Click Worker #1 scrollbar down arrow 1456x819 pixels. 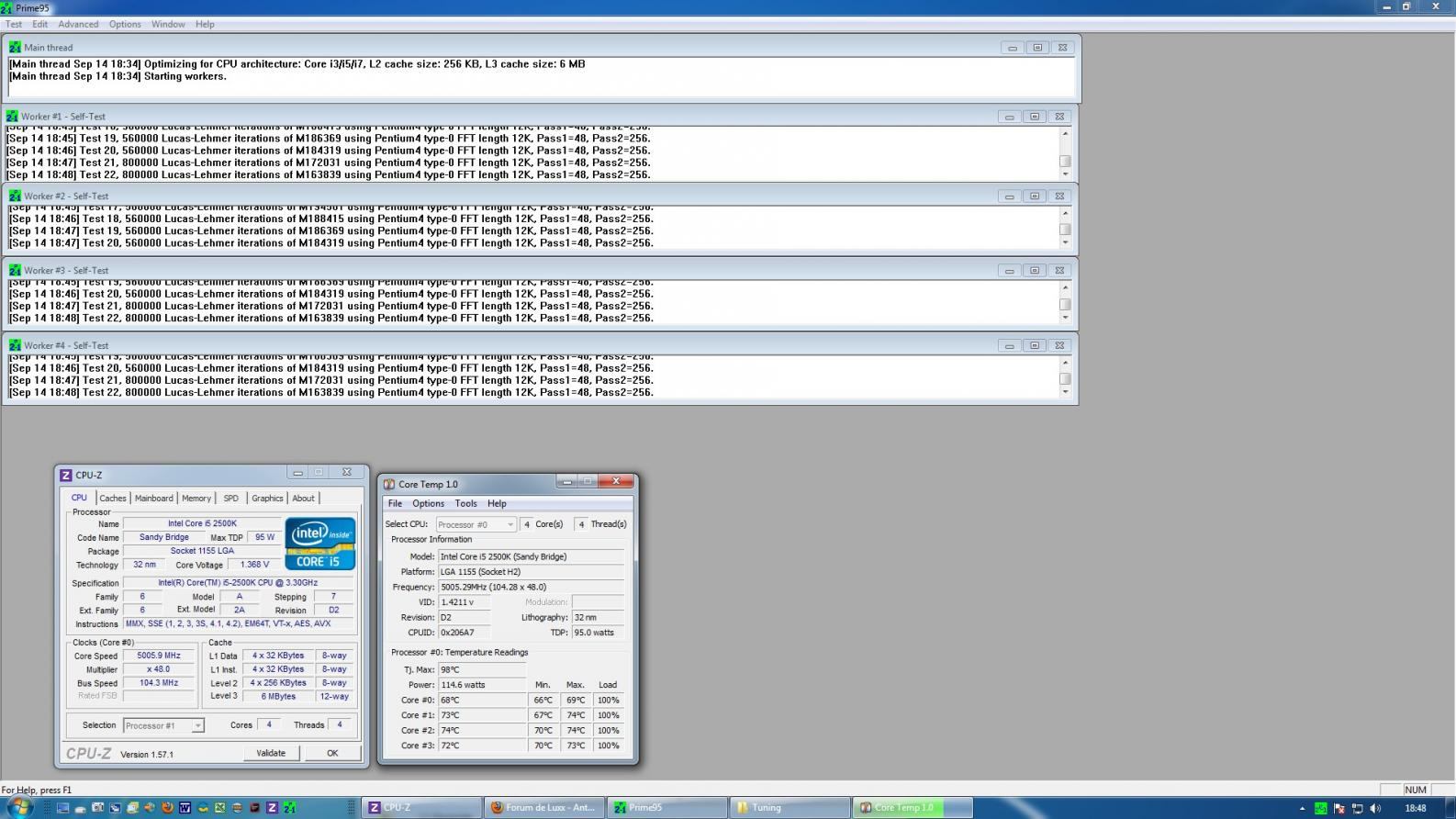(x=1065, y=174)
